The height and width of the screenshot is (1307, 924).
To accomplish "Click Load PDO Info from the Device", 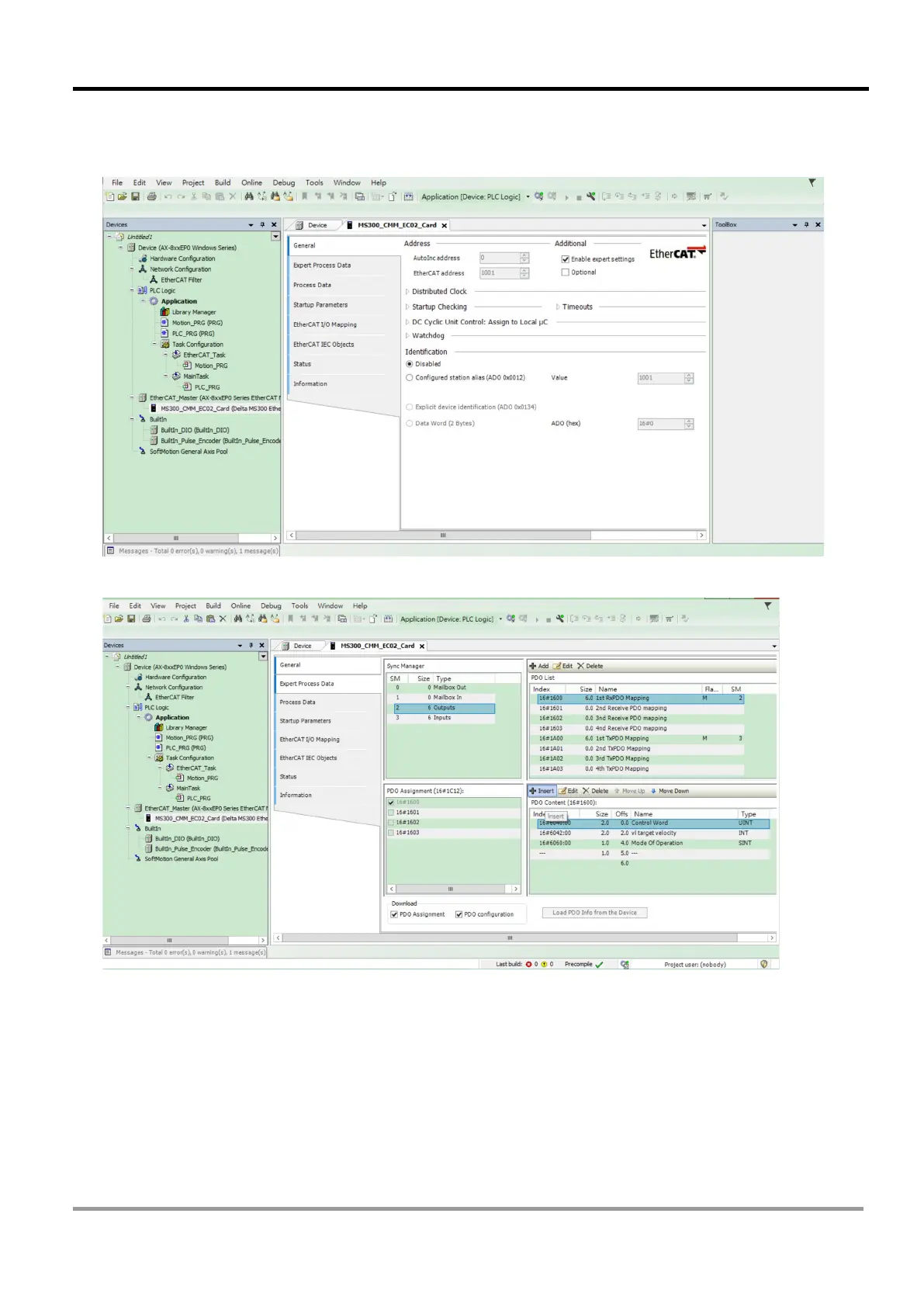I will tap(594, 913).
